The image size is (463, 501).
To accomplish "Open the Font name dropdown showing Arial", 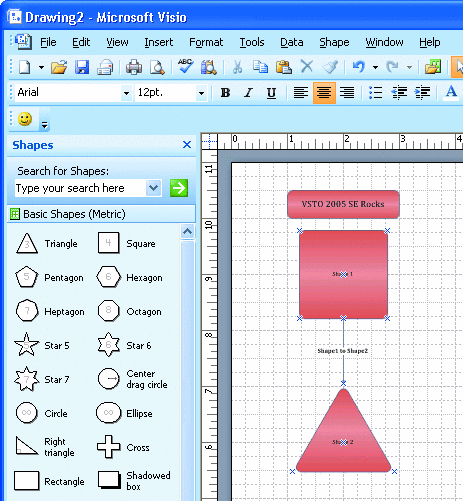I will tap(126, 93).
